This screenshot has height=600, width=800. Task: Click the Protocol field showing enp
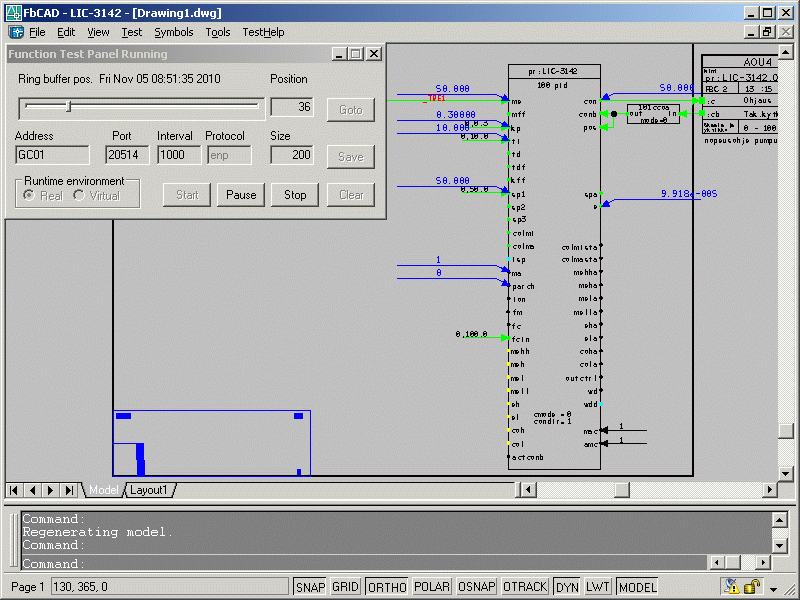click(x=229, y=155)
